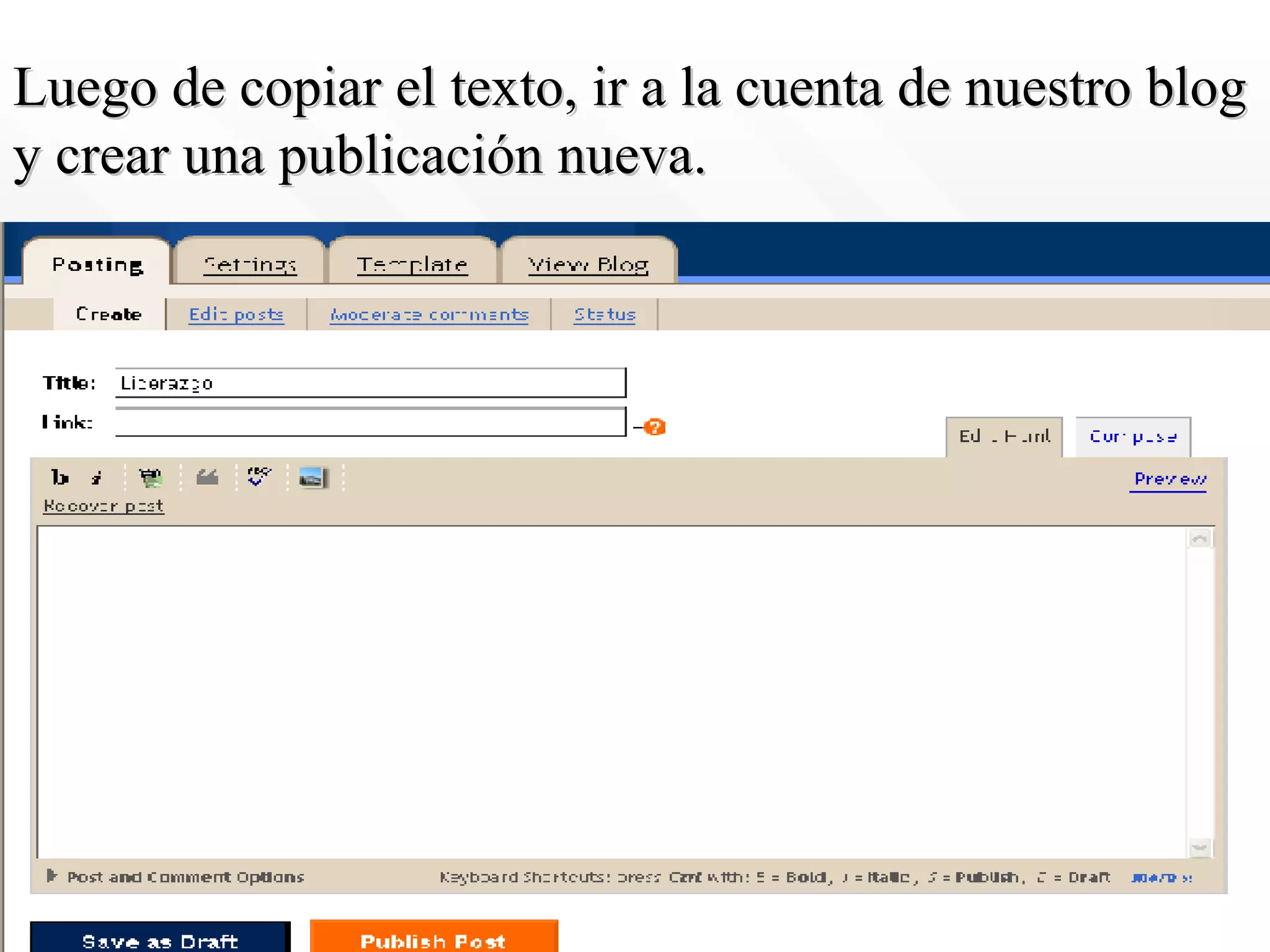This screenshot has width=1270, height=952.
Task: Focus the Link input field
Action: (x=371, y=422)
